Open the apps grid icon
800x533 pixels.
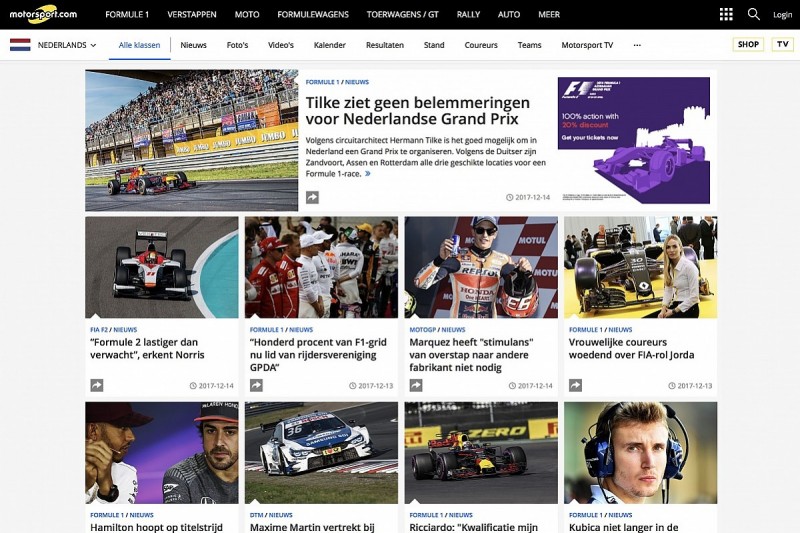pos(726,14)
